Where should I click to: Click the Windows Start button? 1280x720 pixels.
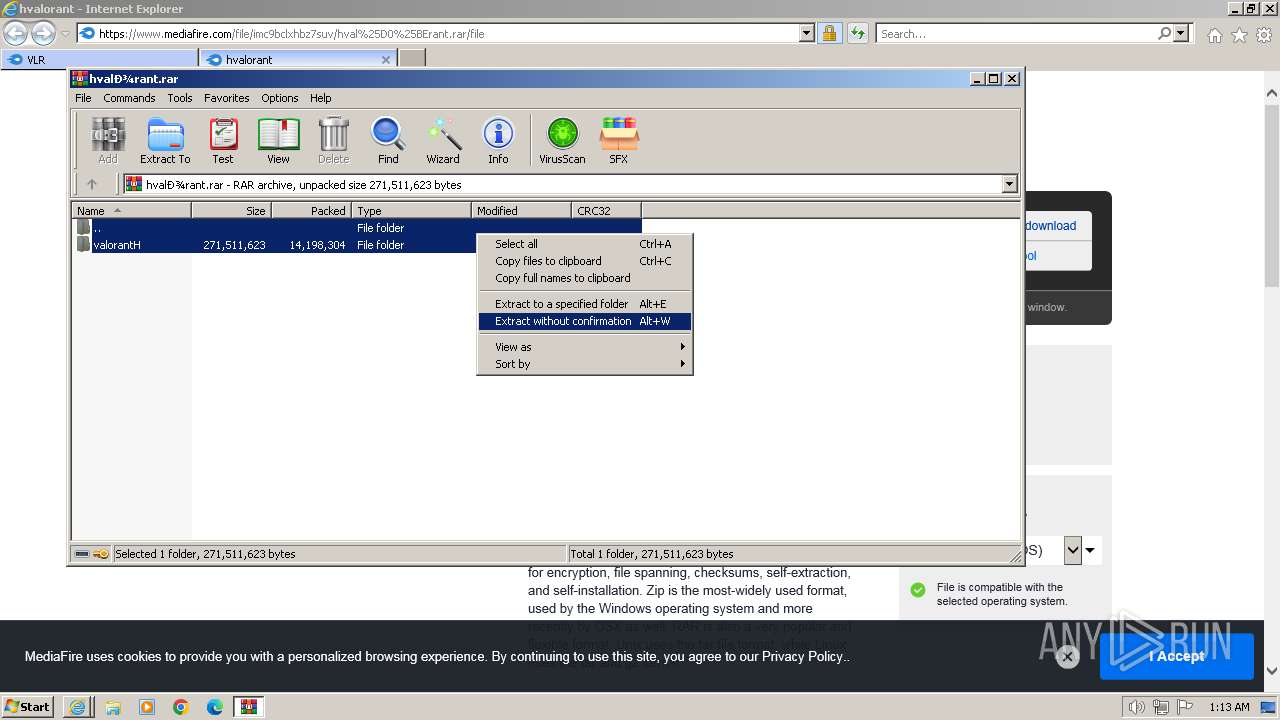[28, 707]
